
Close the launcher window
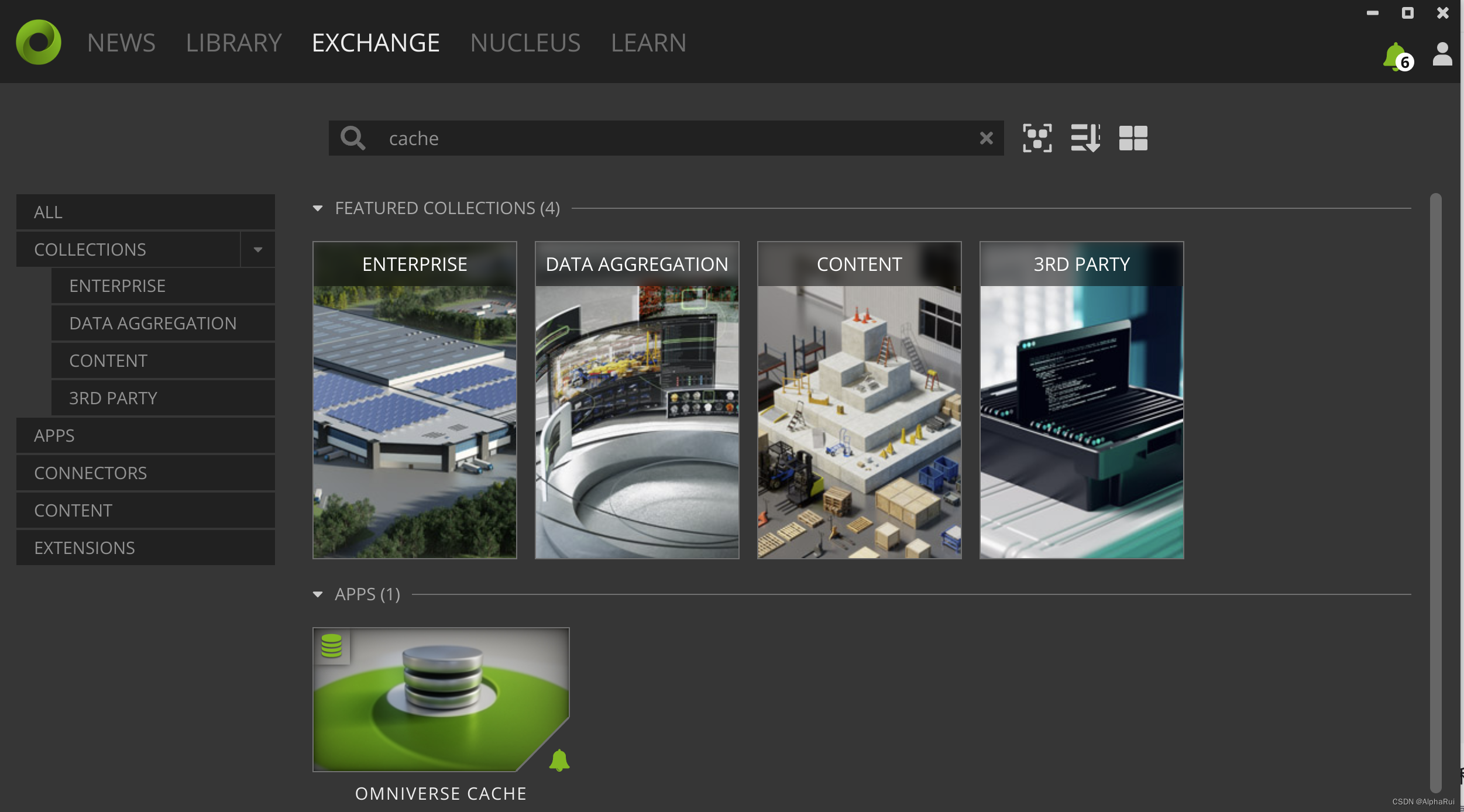click(1443, 13)
